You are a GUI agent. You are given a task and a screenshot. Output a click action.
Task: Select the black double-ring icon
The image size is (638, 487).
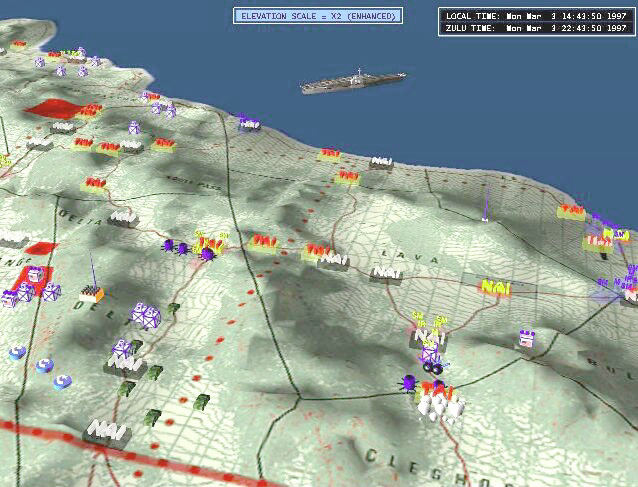[x=432, y=369]
